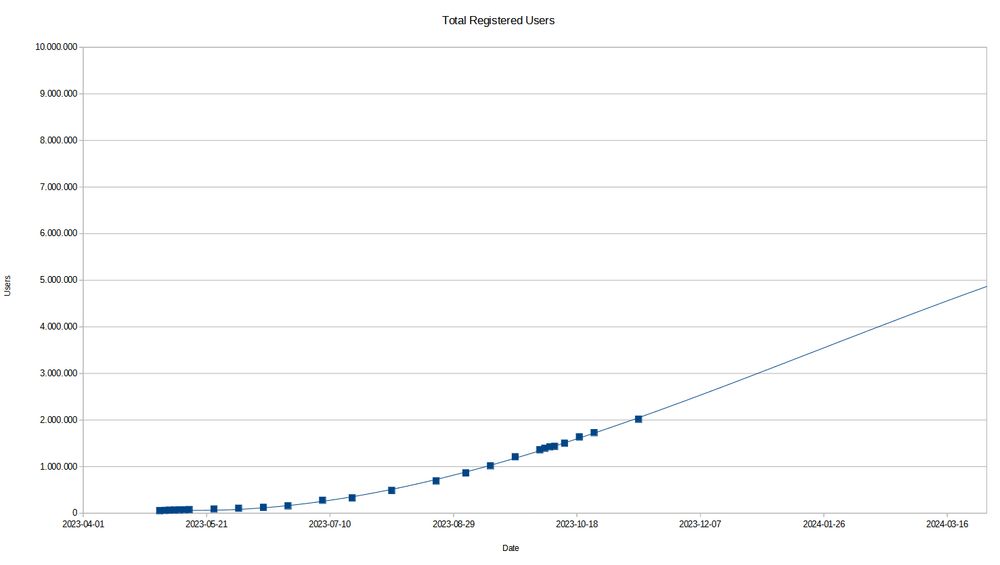Click the 2023-12-07 date label

click(700, 524)
